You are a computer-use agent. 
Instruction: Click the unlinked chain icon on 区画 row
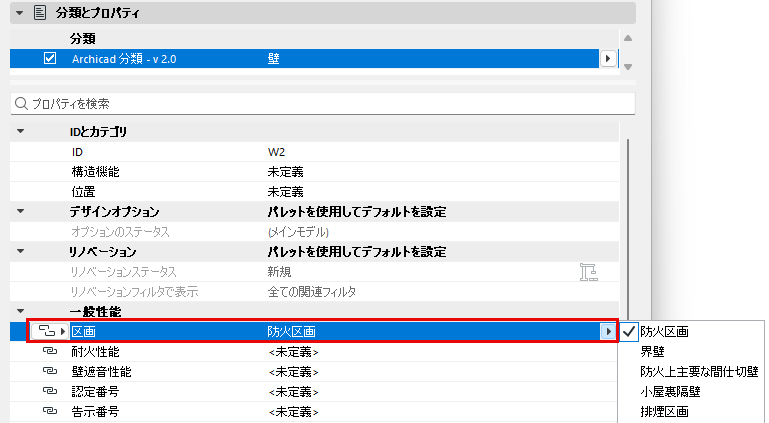47,331
